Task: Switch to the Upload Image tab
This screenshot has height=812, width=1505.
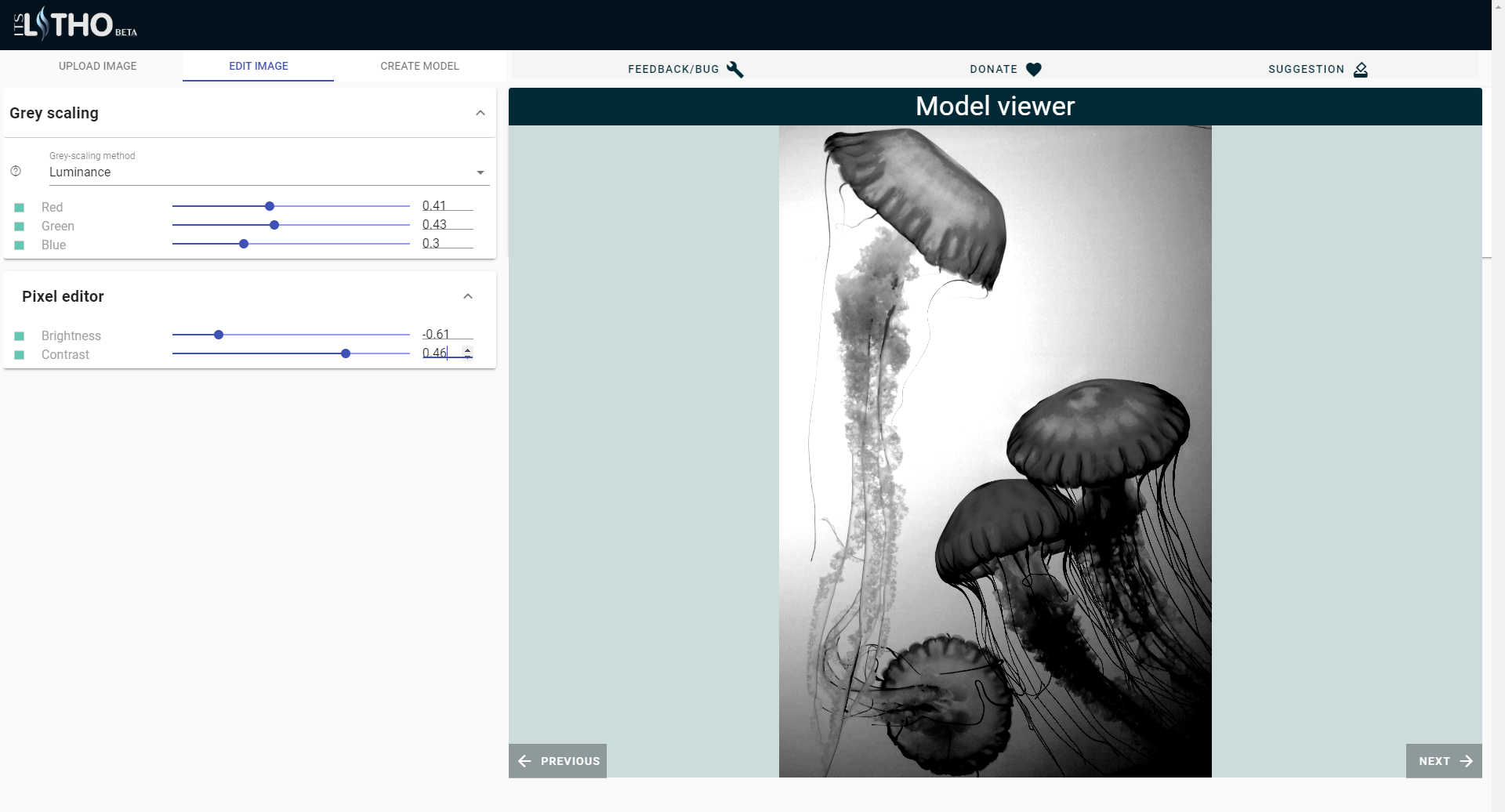Action: coord(97,66)
